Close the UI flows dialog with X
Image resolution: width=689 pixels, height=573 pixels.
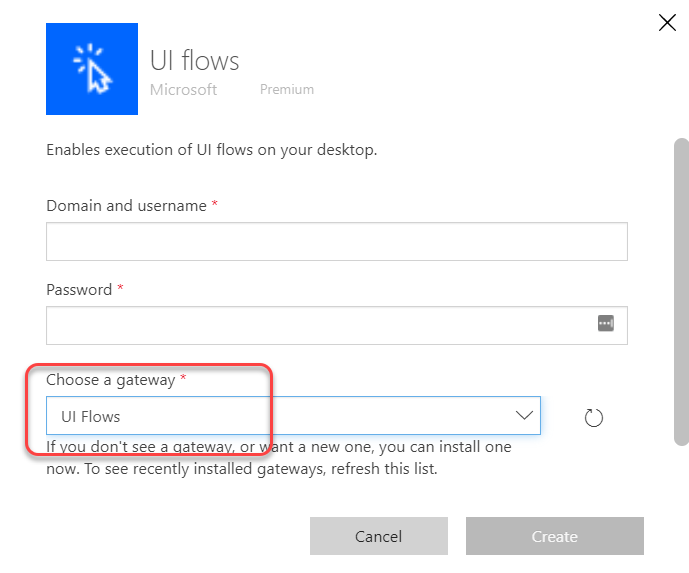tap(667, 22)
